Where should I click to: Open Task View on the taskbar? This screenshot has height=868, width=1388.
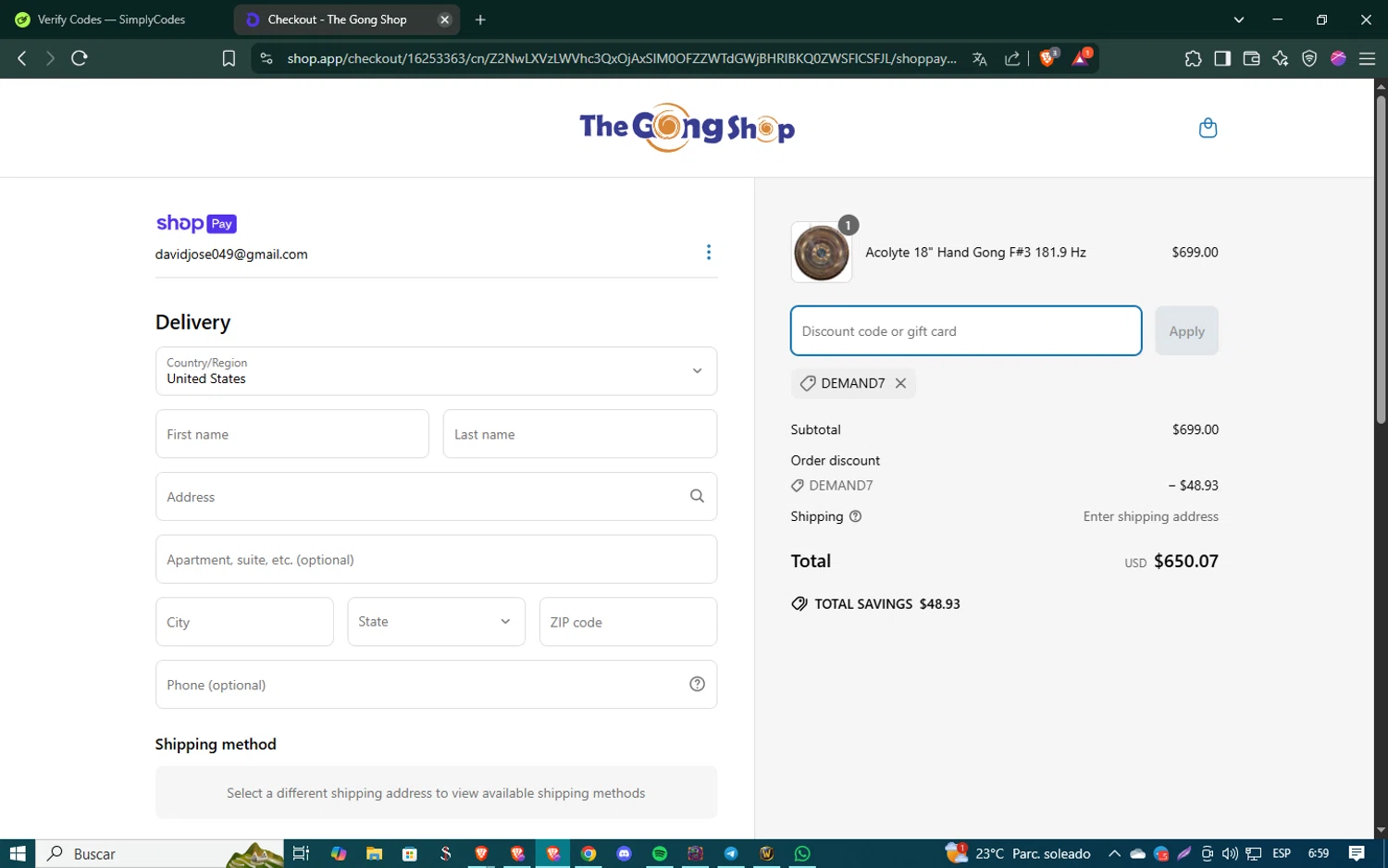click(x=301, y=853)
